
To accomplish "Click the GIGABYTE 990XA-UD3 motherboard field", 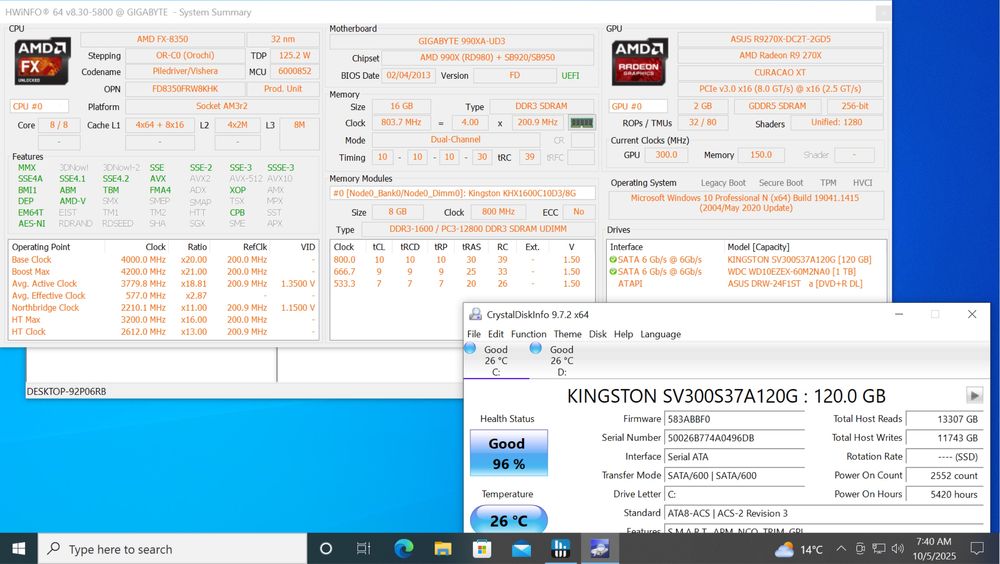I will (462, 41).
